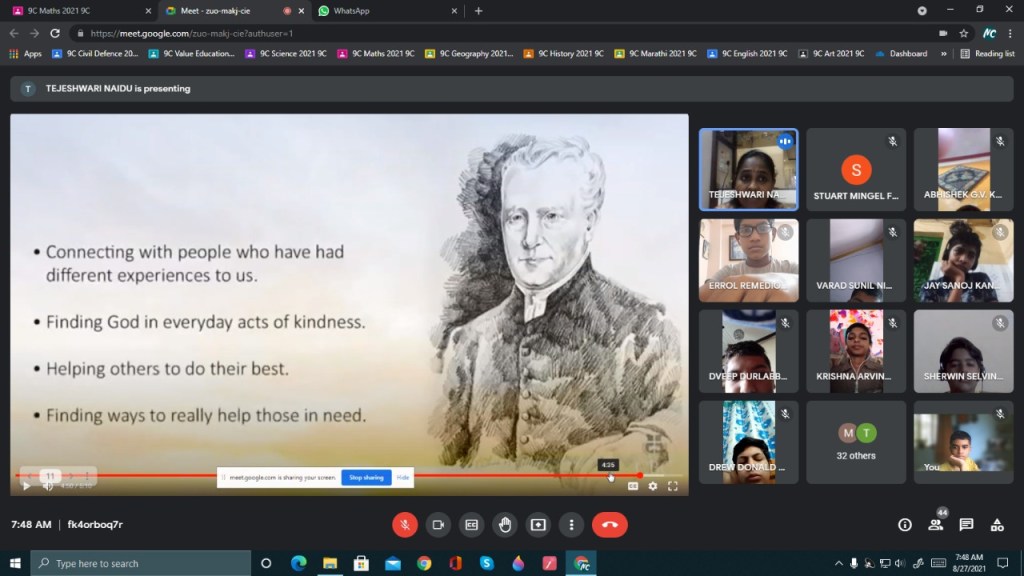Open the chat with everyone panel
The height and width of the screenshot is (576, 1024).
click(966, 524)
